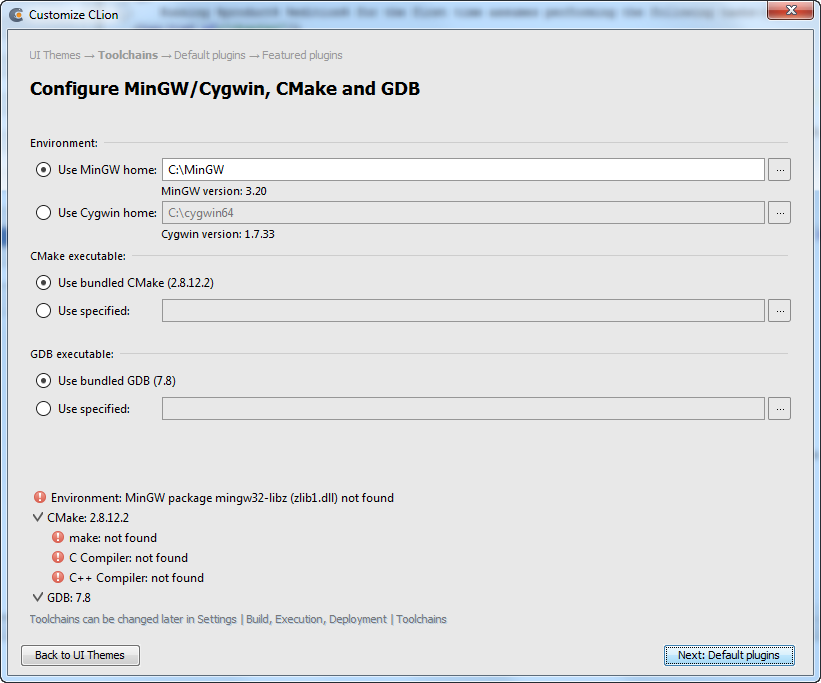Click the error icon beside make: not found
821x683 pixels.
tap(58, 537)
